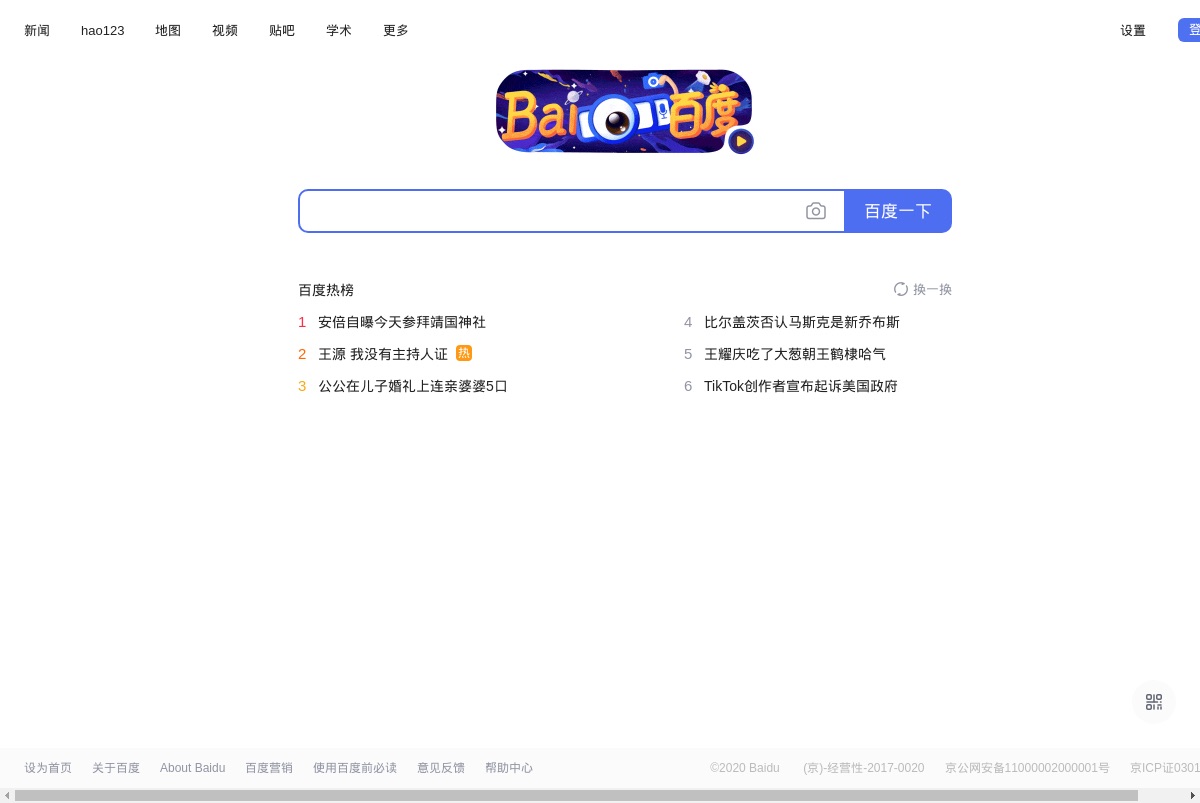Image resolution: width=1200 pixels, height=803 pixels.
Task: Open the QR code icon
Action: pyautogui.click(x=1154, y=702)
